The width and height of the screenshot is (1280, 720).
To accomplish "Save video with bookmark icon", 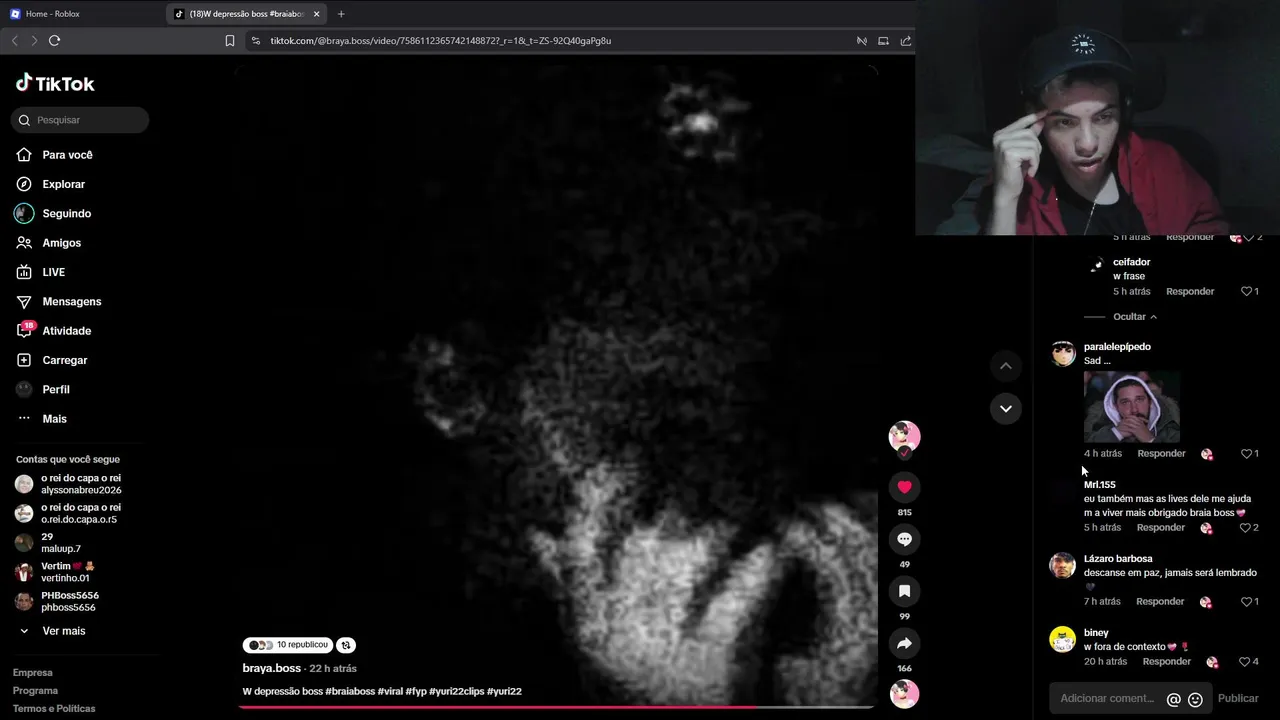I will [x=904, y=591].
